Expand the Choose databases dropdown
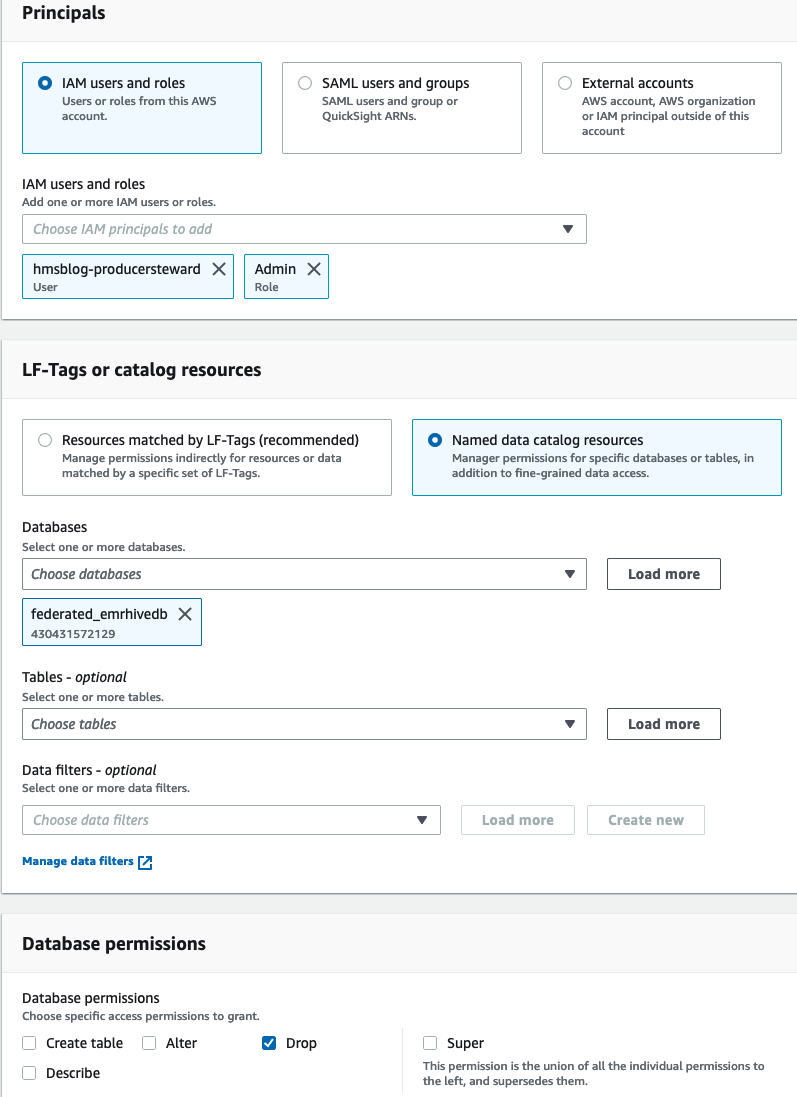 pos(304,574)
